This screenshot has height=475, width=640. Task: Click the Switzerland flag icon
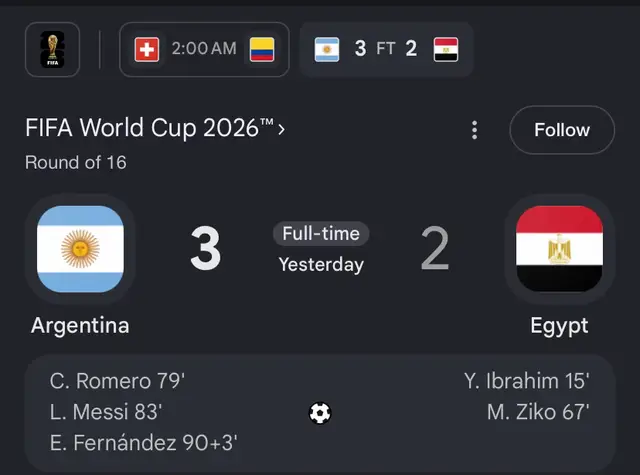147,49
